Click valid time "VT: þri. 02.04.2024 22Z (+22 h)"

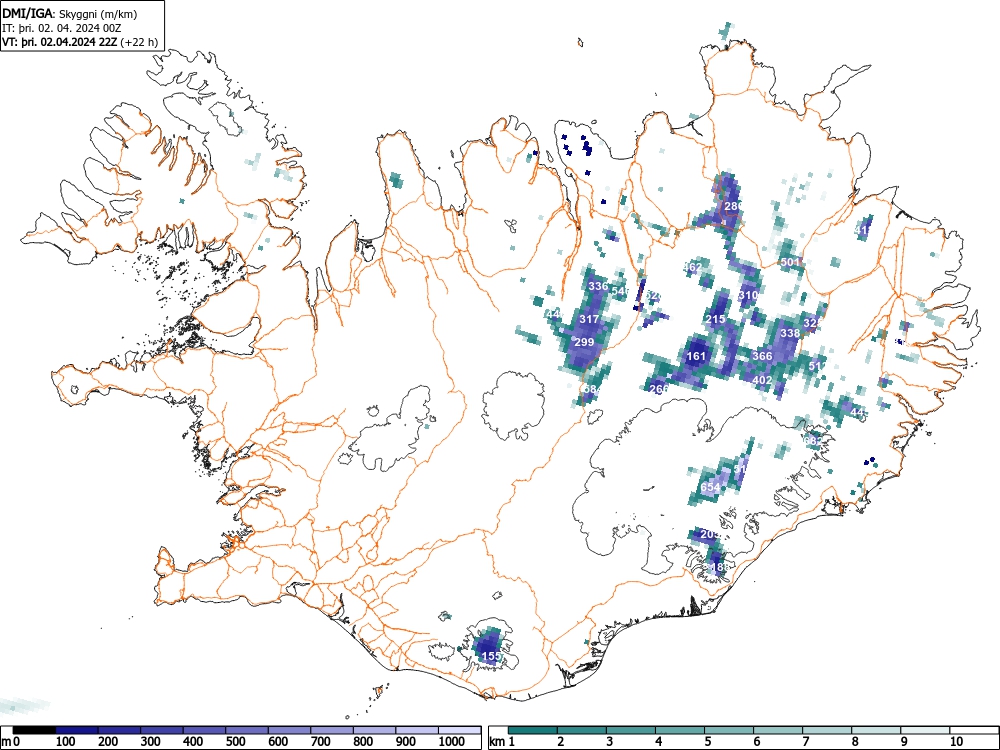80,42
